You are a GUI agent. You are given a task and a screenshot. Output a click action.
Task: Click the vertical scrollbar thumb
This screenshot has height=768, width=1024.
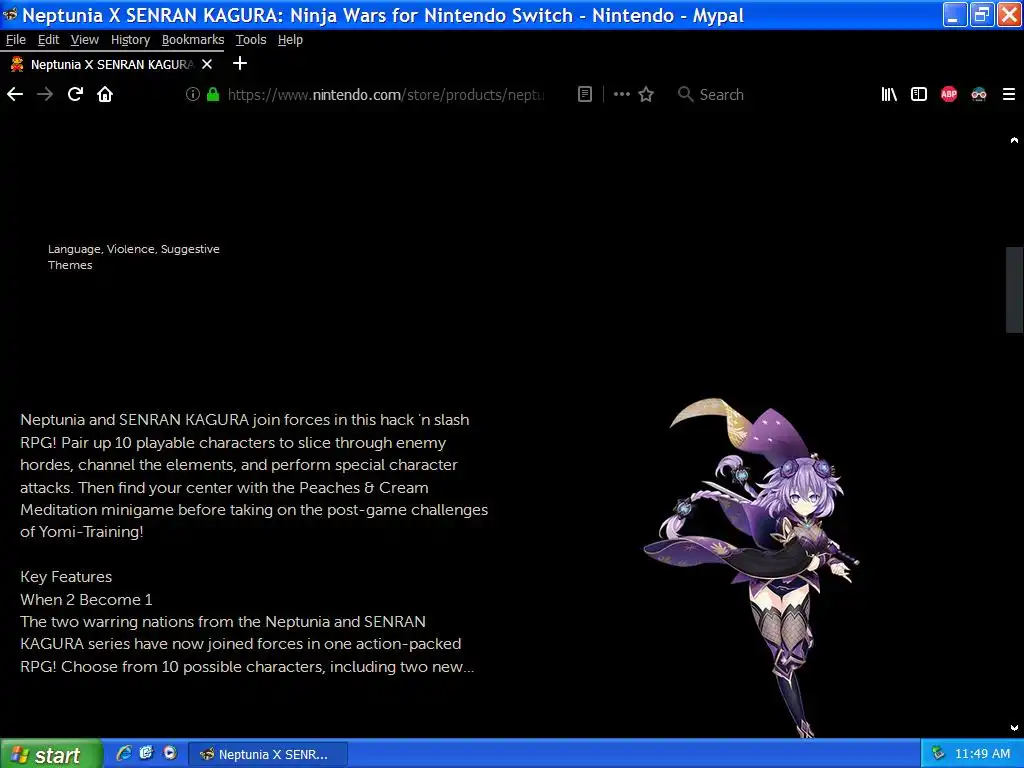click(x=1014, y=290)
